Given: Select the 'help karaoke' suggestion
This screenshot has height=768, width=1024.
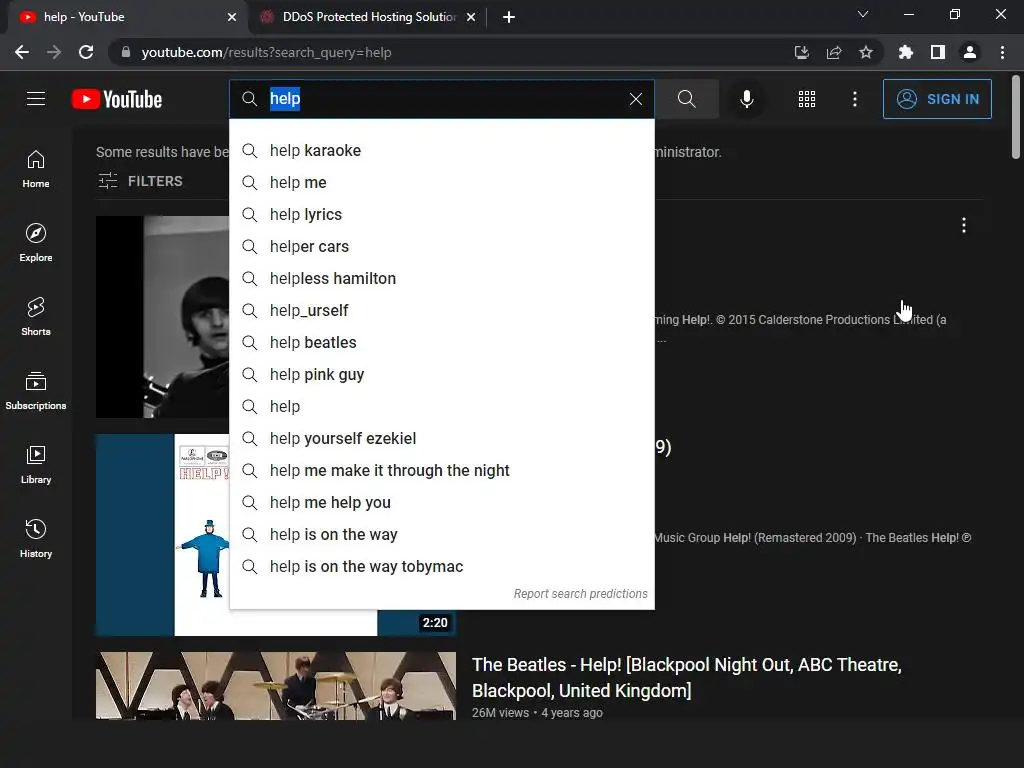Looking at the screenshot, I should coord(441,150).
